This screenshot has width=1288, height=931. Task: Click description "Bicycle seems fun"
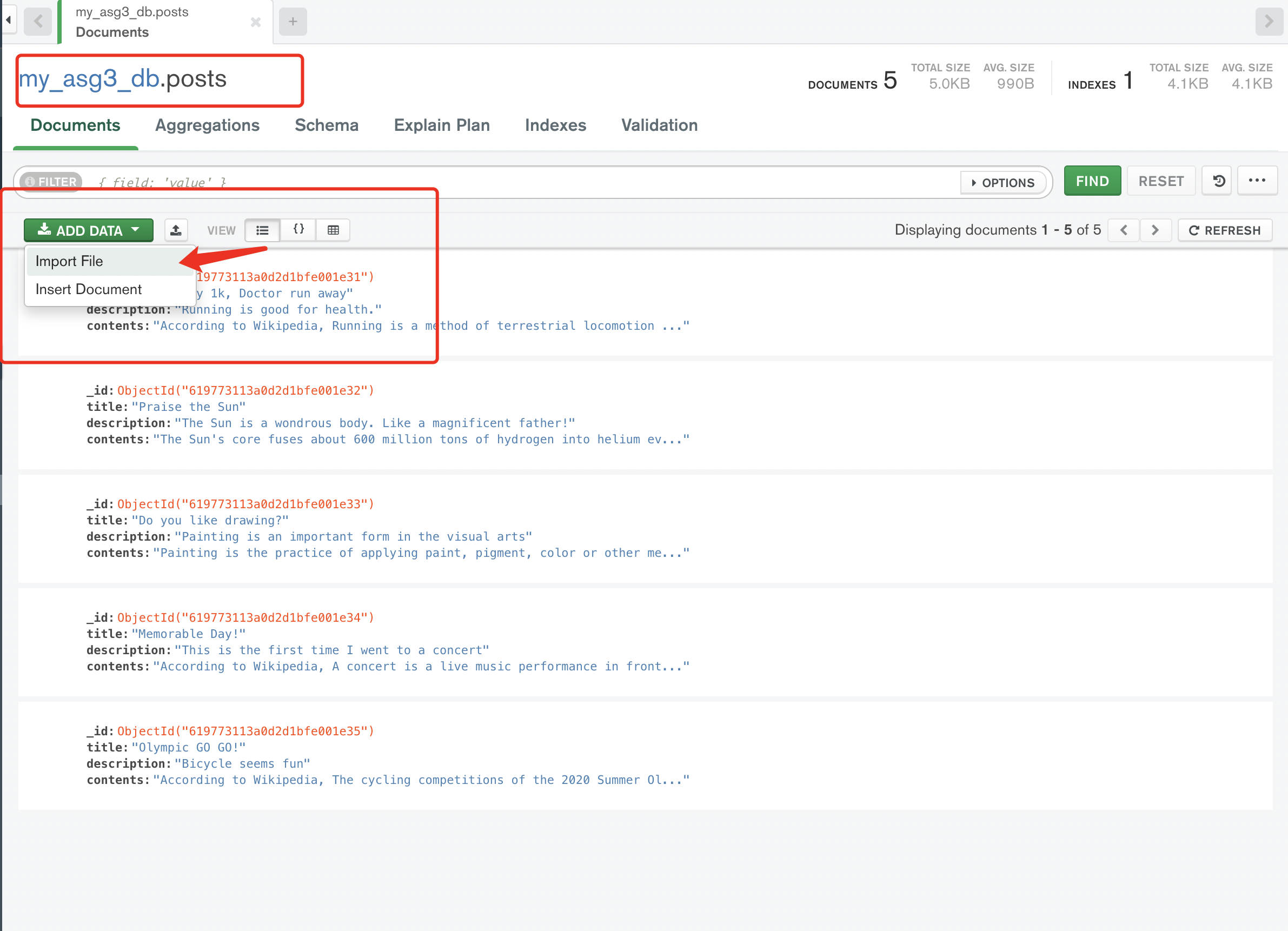tap(242, 764)
